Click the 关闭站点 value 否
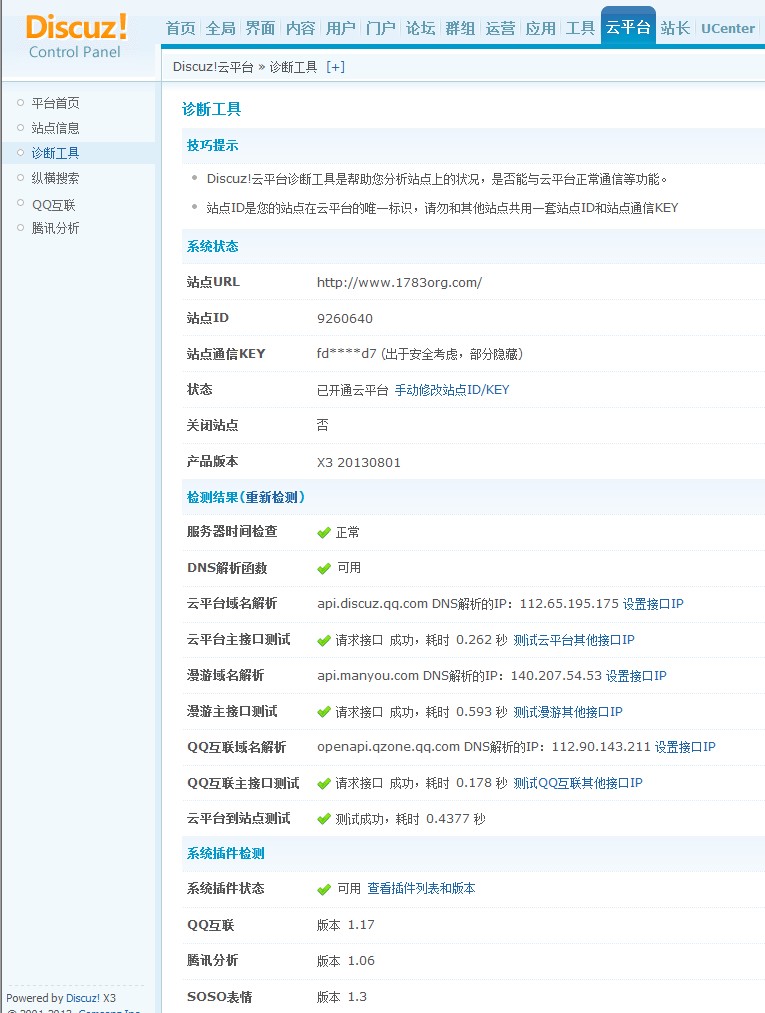Viewport: 765px width, 1013px height. [x=322, y=425]
